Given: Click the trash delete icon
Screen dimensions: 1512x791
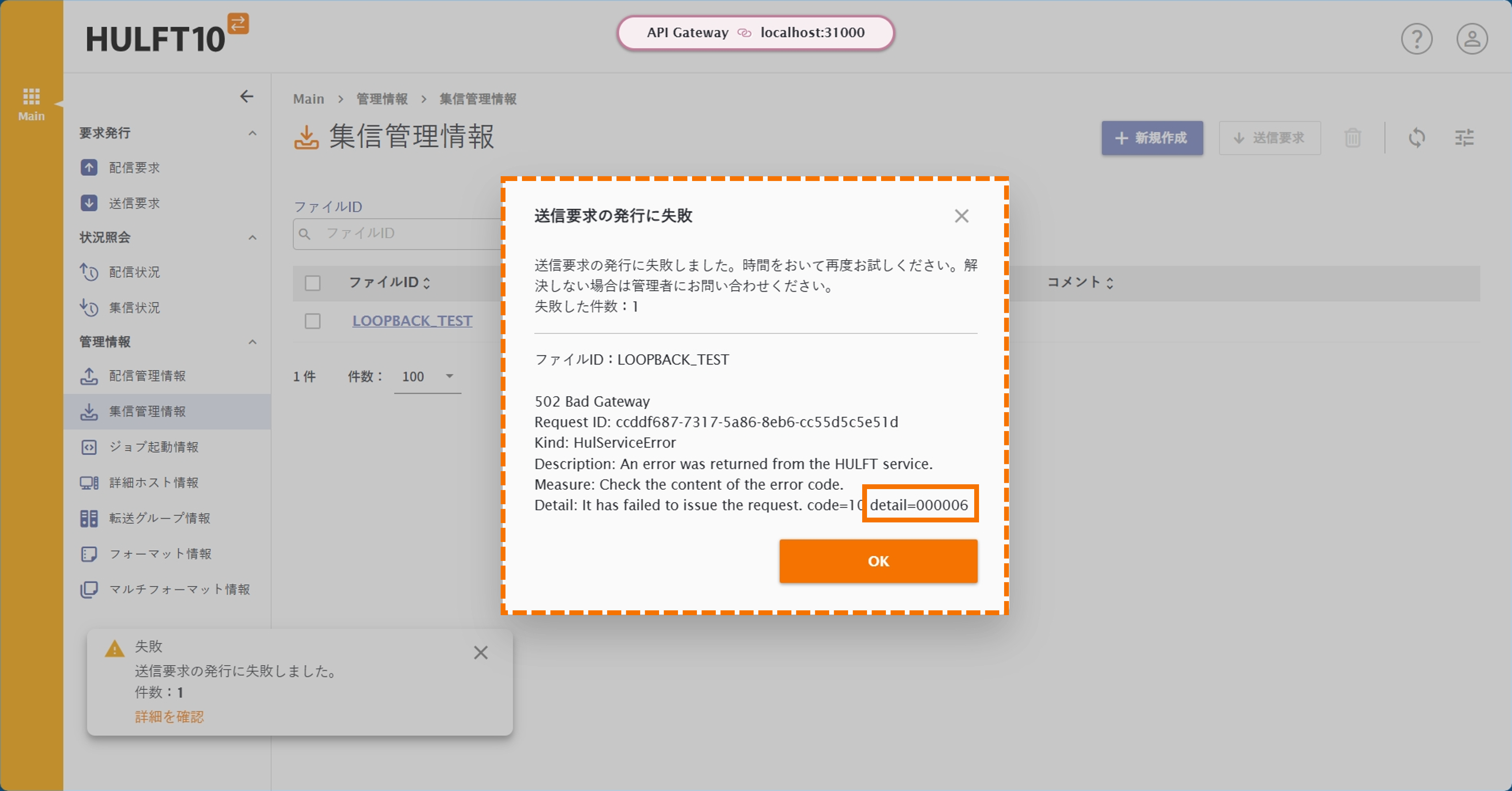Looking at the screenshot, I should (x=1352, y=138).
